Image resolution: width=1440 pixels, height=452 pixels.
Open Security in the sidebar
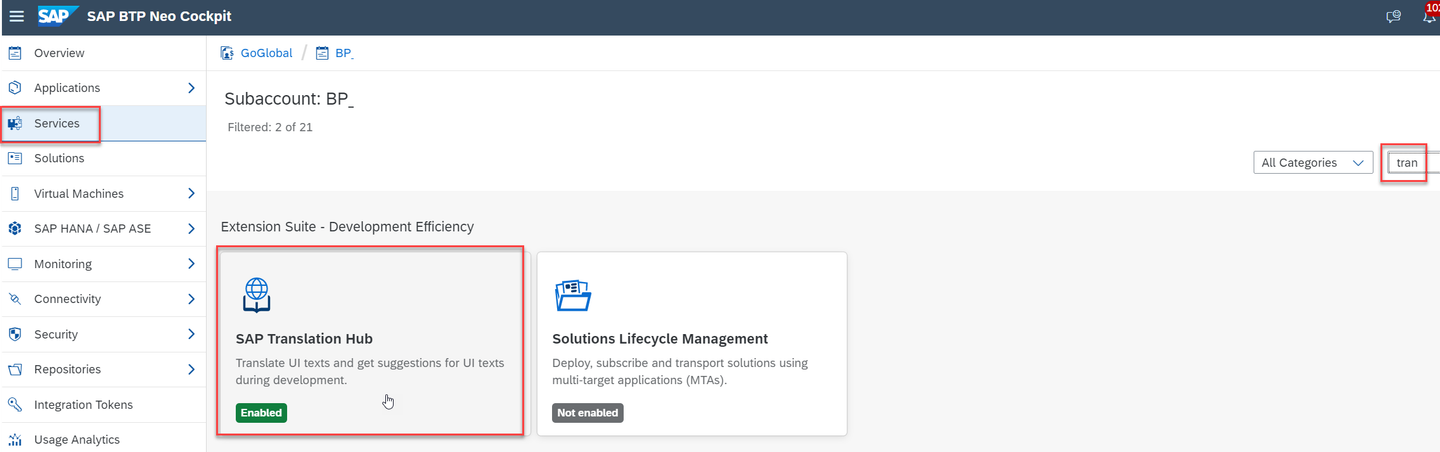56,334
